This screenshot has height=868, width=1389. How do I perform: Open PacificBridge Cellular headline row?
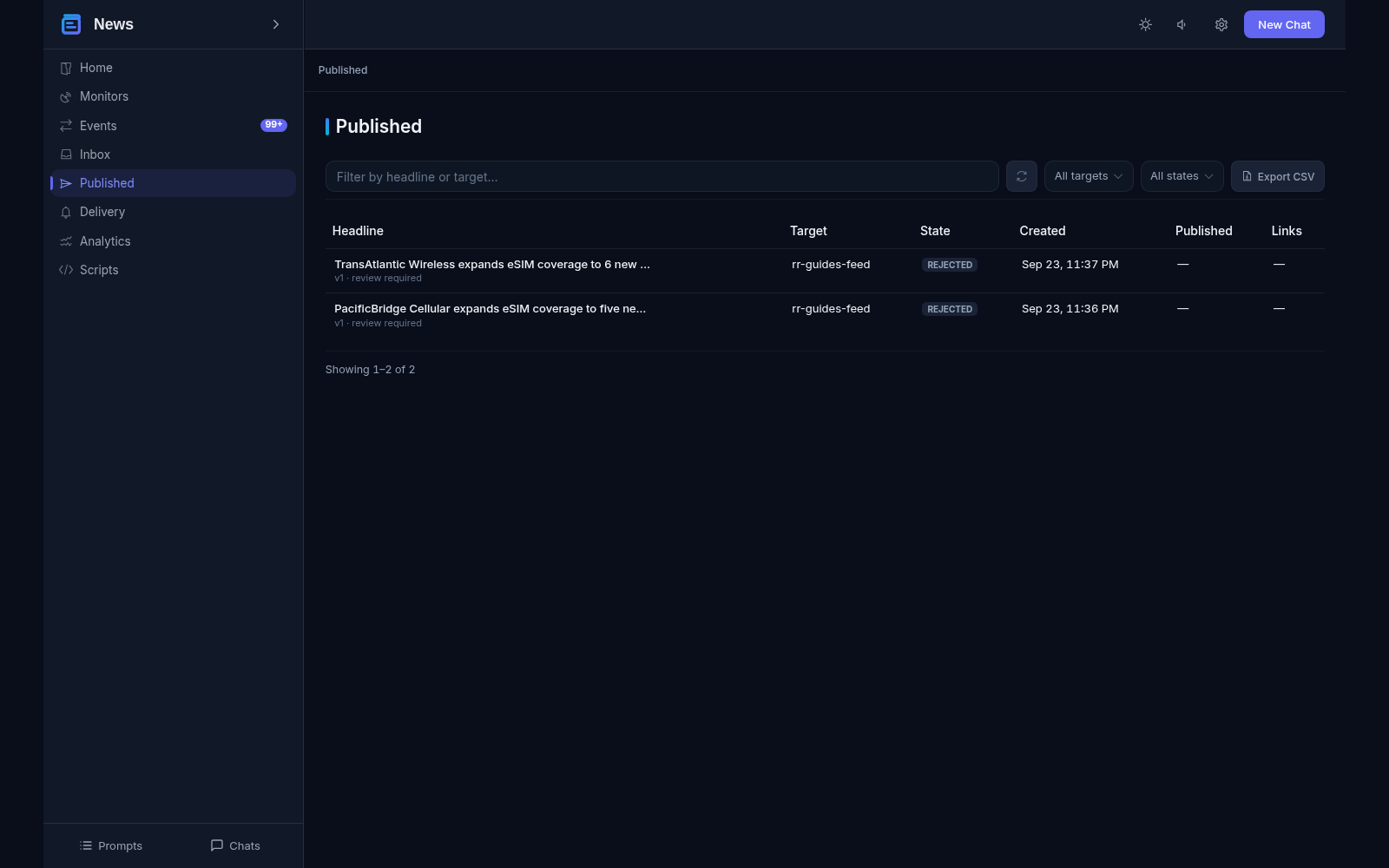(825, 315)
